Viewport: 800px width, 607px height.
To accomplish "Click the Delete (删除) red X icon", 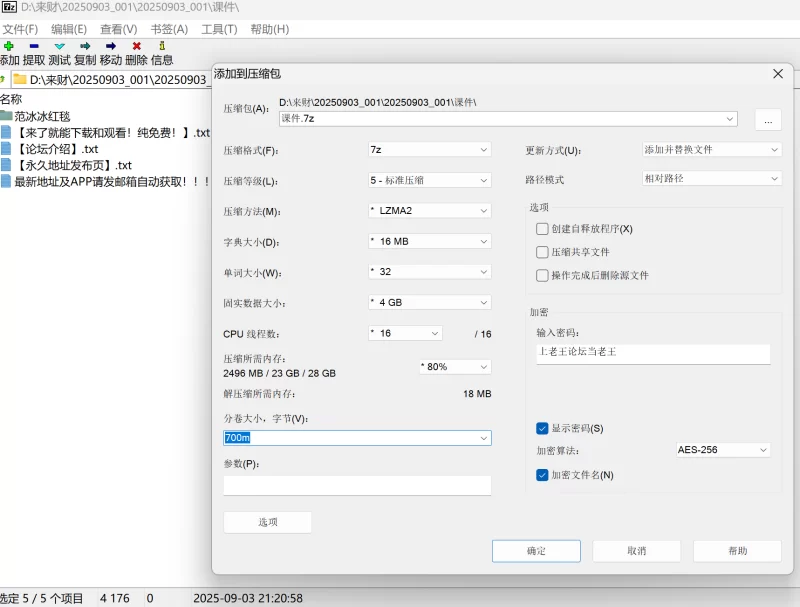I will (x=137, y=46).
